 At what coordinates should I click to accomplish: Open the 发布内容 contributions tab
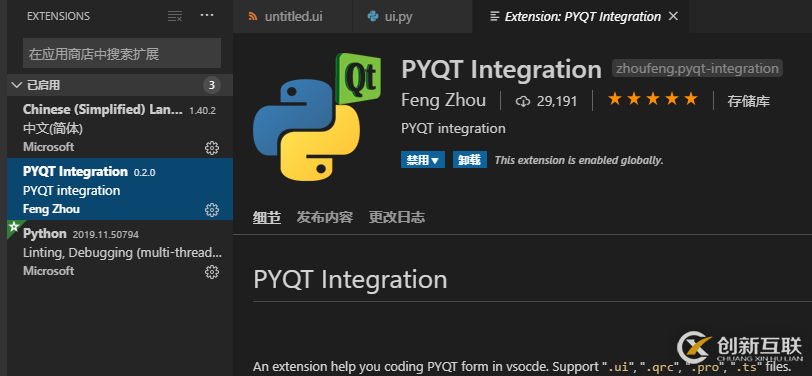[325, 218]
